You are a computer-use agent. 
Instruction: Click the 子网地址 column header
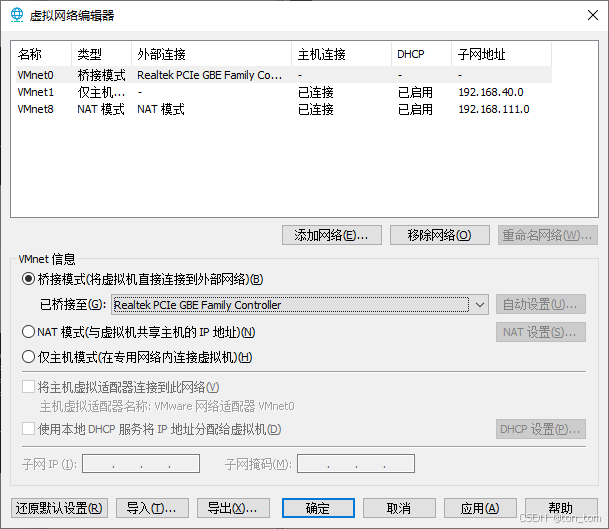click(501, 54)
